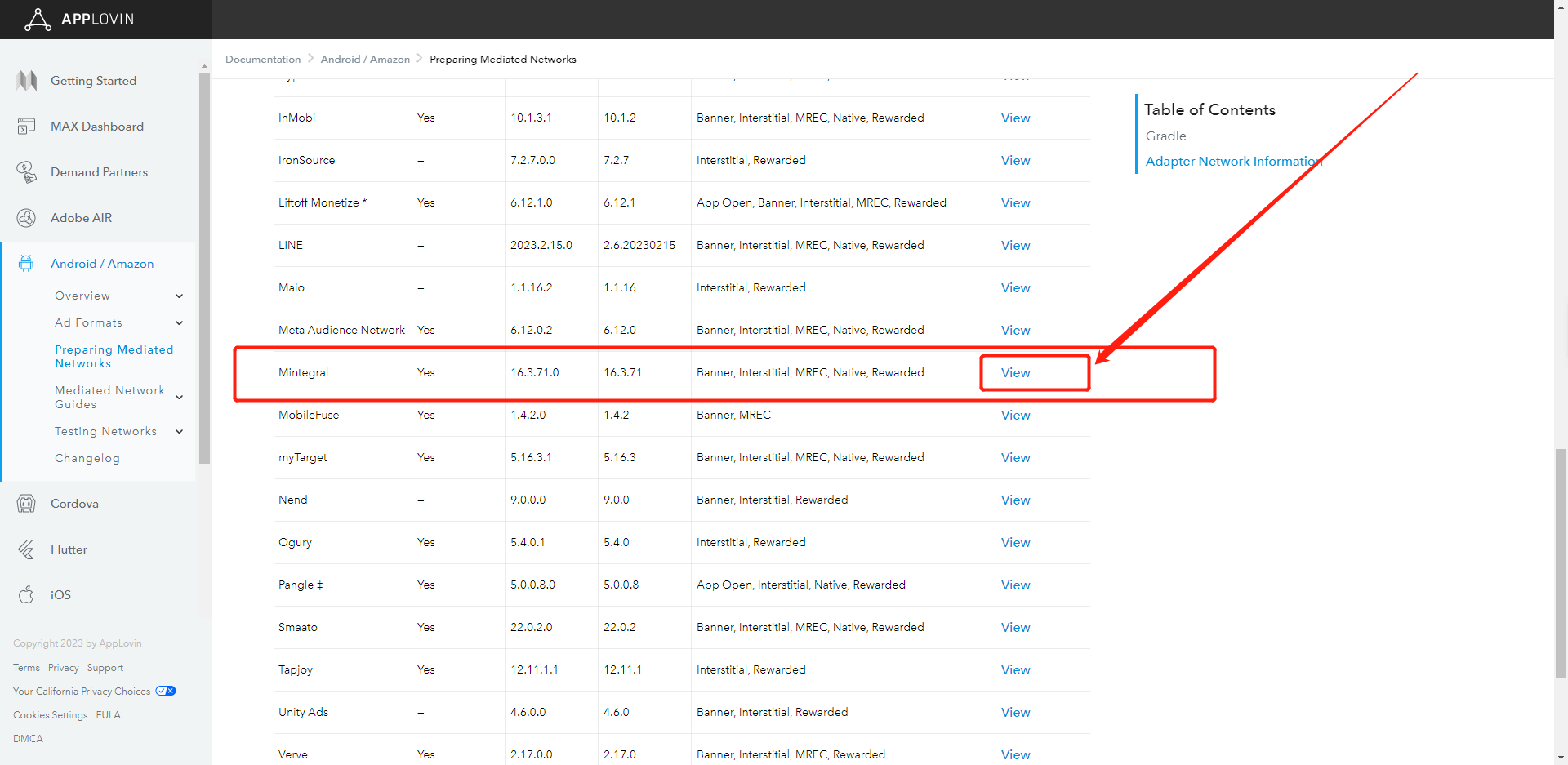Open iOS documentation section
This screenshot has height=765, width=1568.
[x=60, y=595]
